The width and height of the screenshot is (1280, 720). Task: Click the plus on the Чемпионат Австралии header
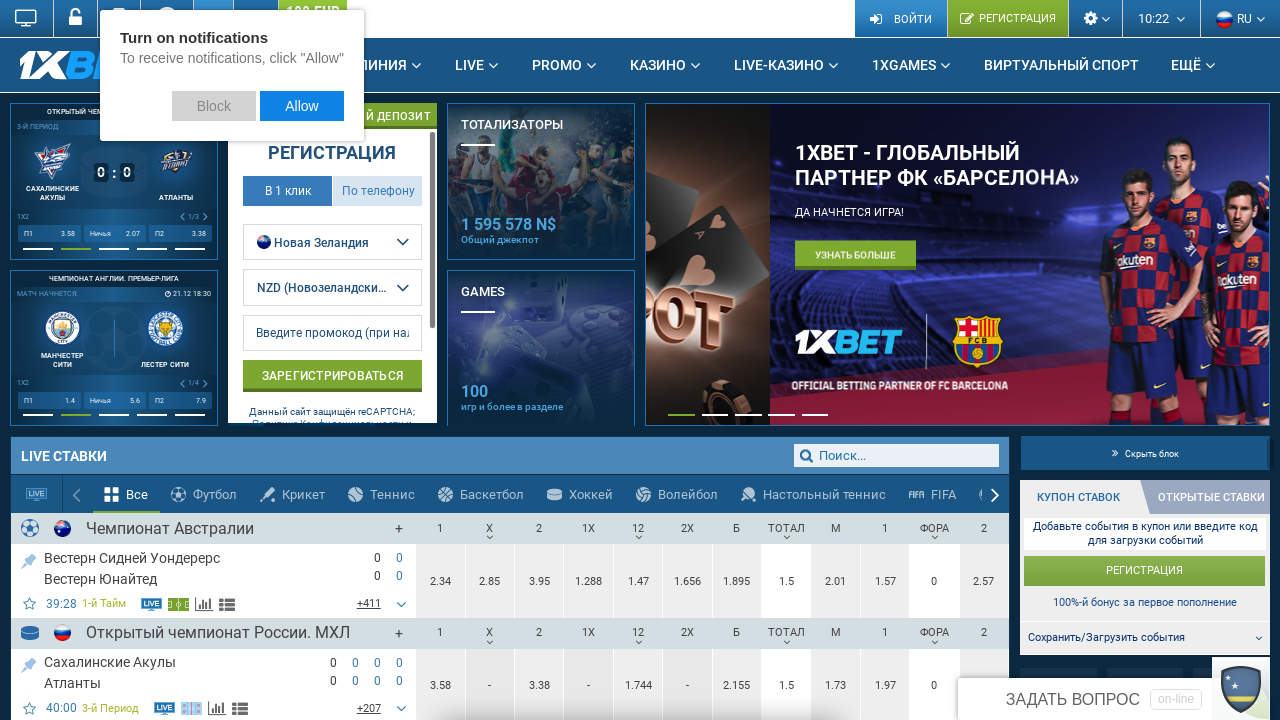click(x=399, y=528)
